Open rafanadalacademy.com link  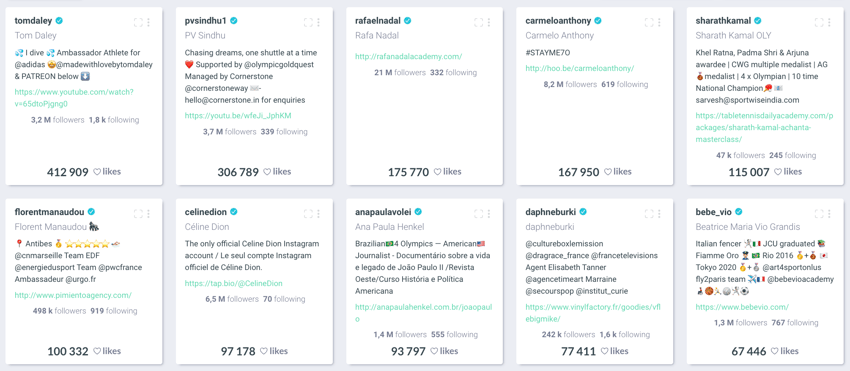click(409, 56)
